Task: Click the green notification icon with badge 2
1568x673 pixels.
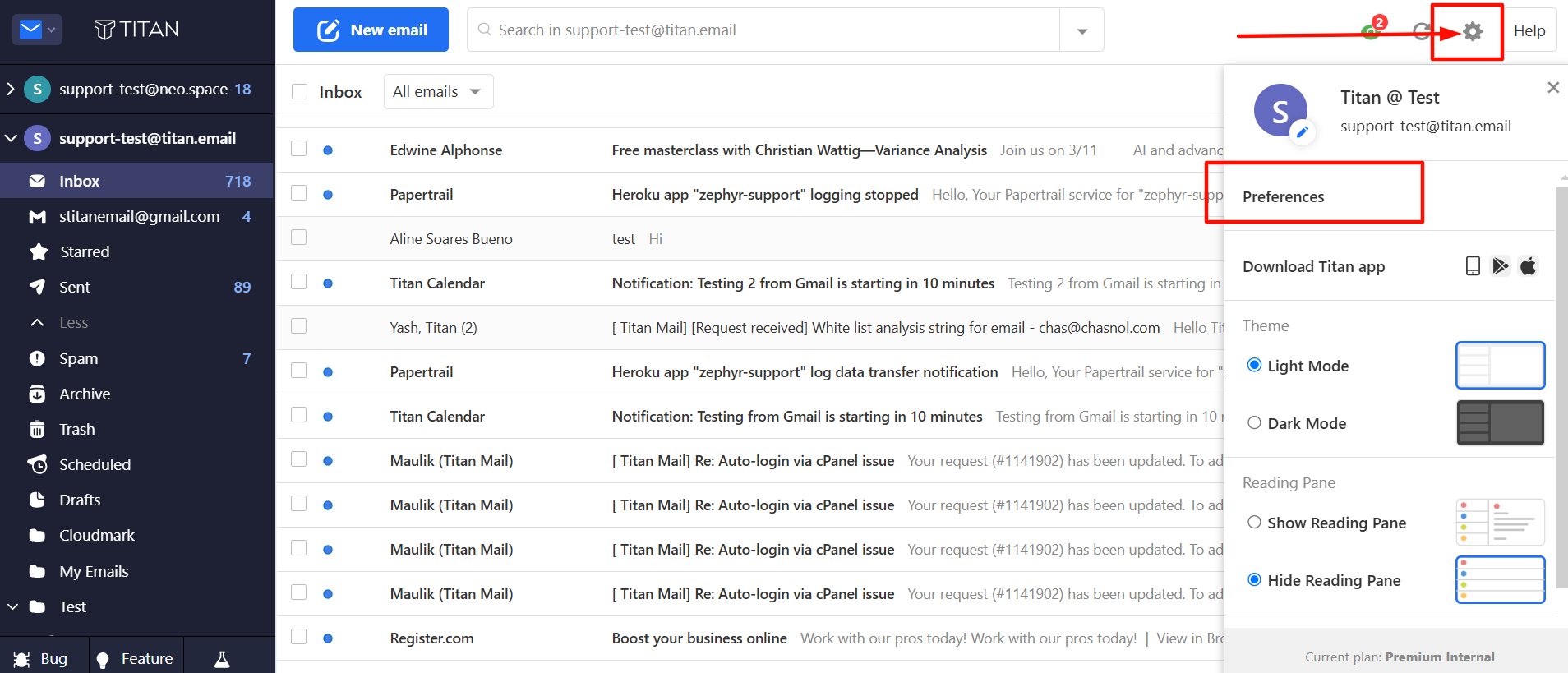Action: (1371, 30)
